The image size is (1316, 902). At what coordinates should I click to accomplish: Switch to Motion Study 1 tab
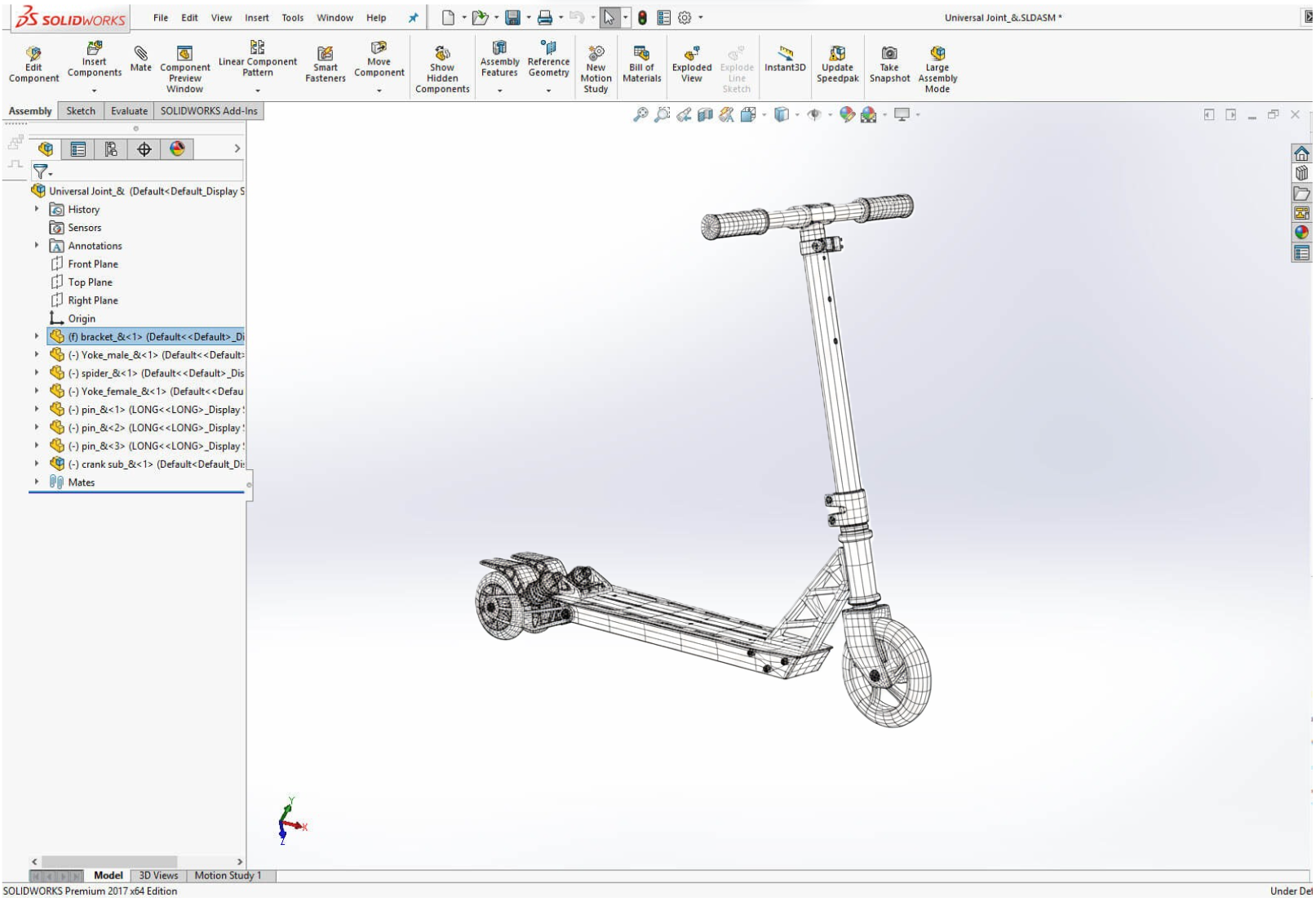pos(228,876)
